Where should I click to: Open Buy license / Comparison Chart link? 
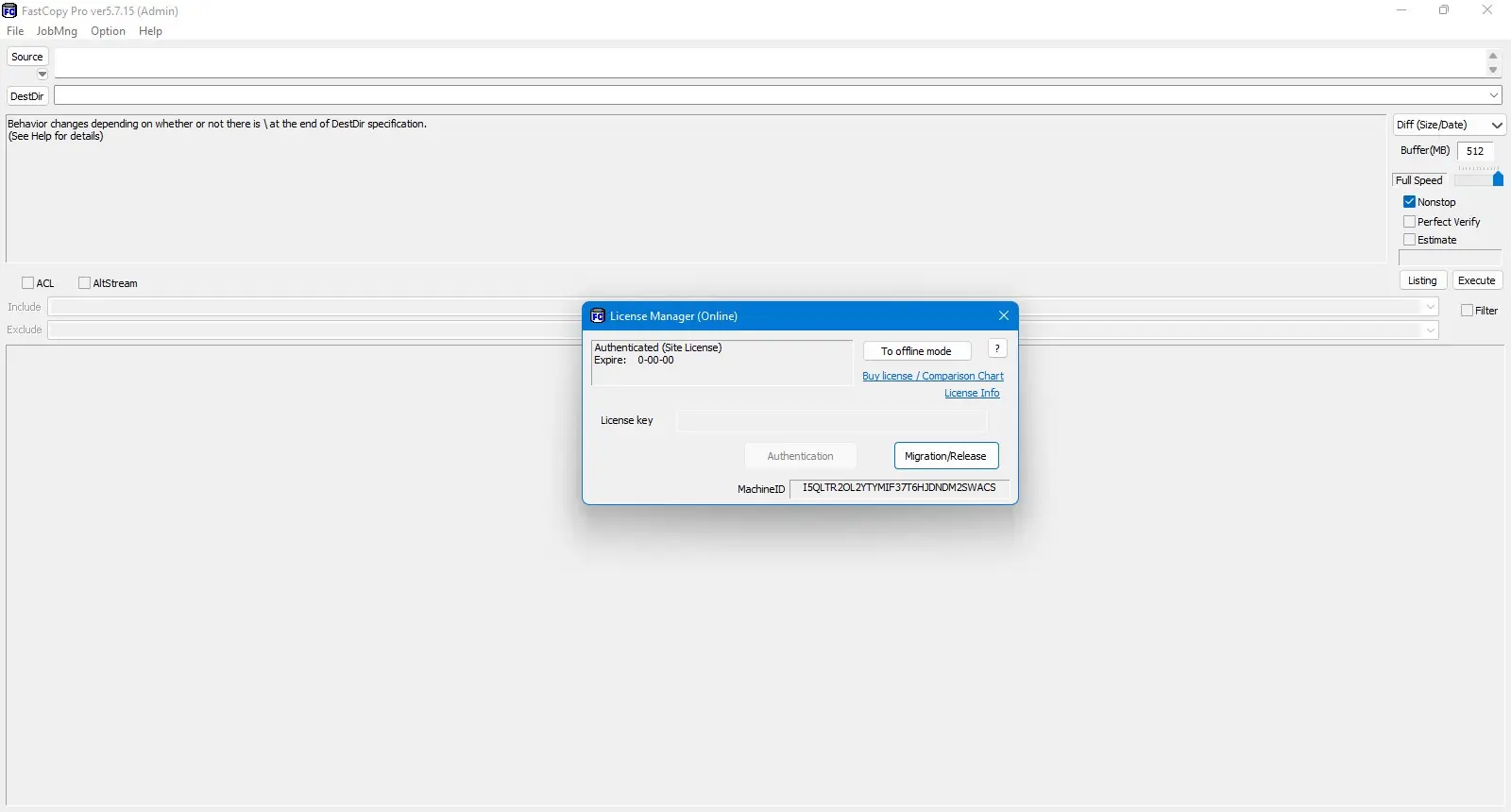pyautogui.click(x=933, y=376)
